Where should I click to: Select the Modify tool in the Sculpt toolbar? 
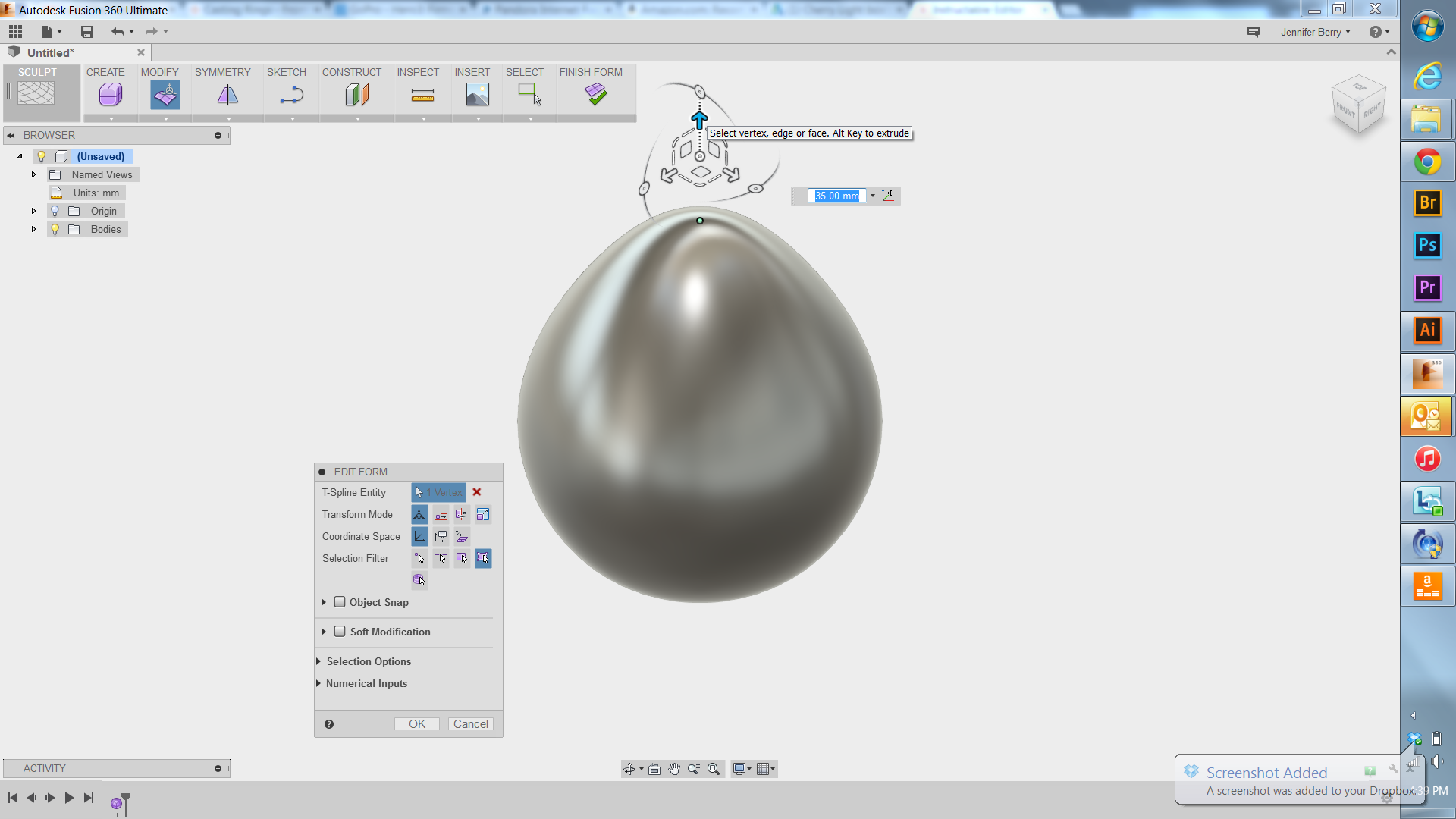pyautogui.click(x=165, y=94)
